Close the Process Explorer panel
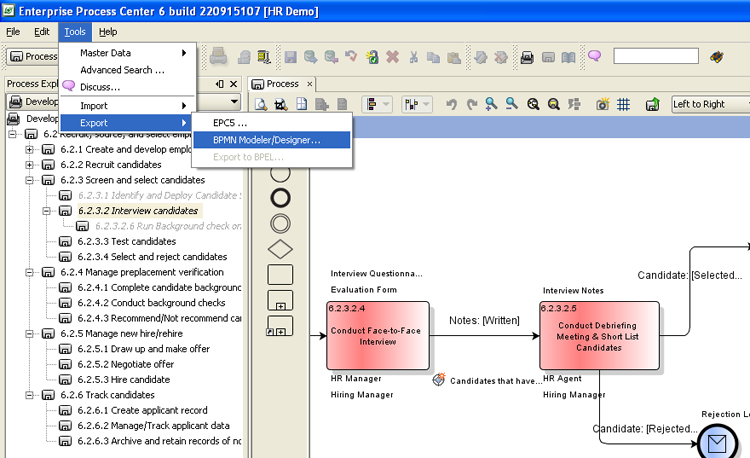The height and width of the screenshot is (458, 750). click(233, 84)
